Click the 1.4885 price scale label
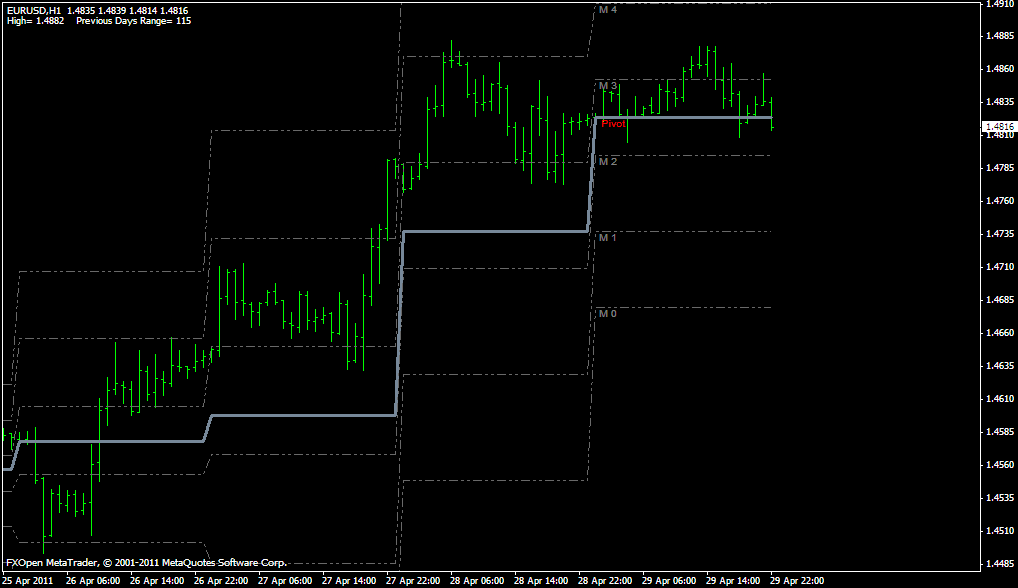 [1000, 36]
